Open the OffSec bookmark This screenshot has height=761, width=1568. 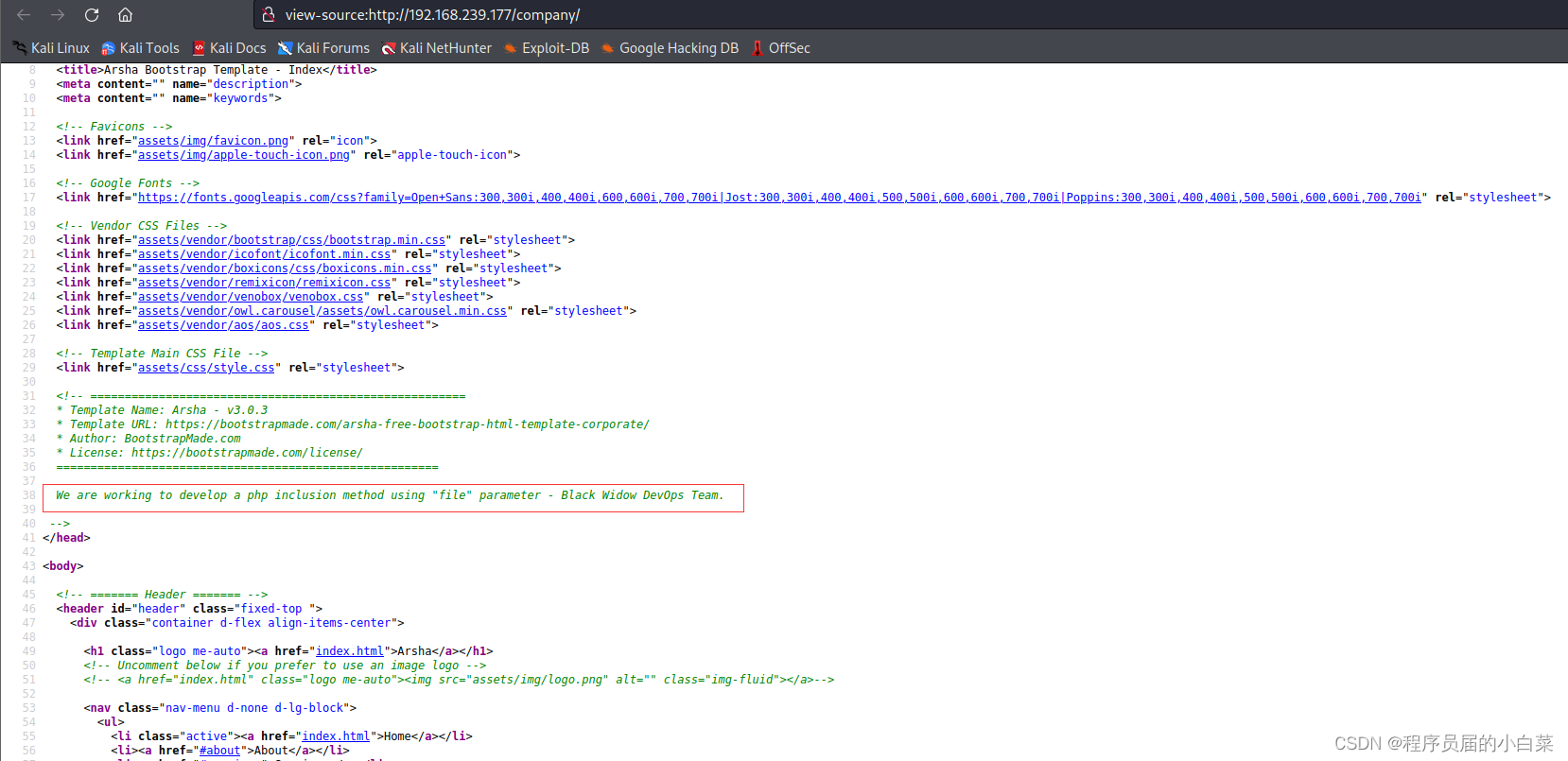tap(780, 48)
